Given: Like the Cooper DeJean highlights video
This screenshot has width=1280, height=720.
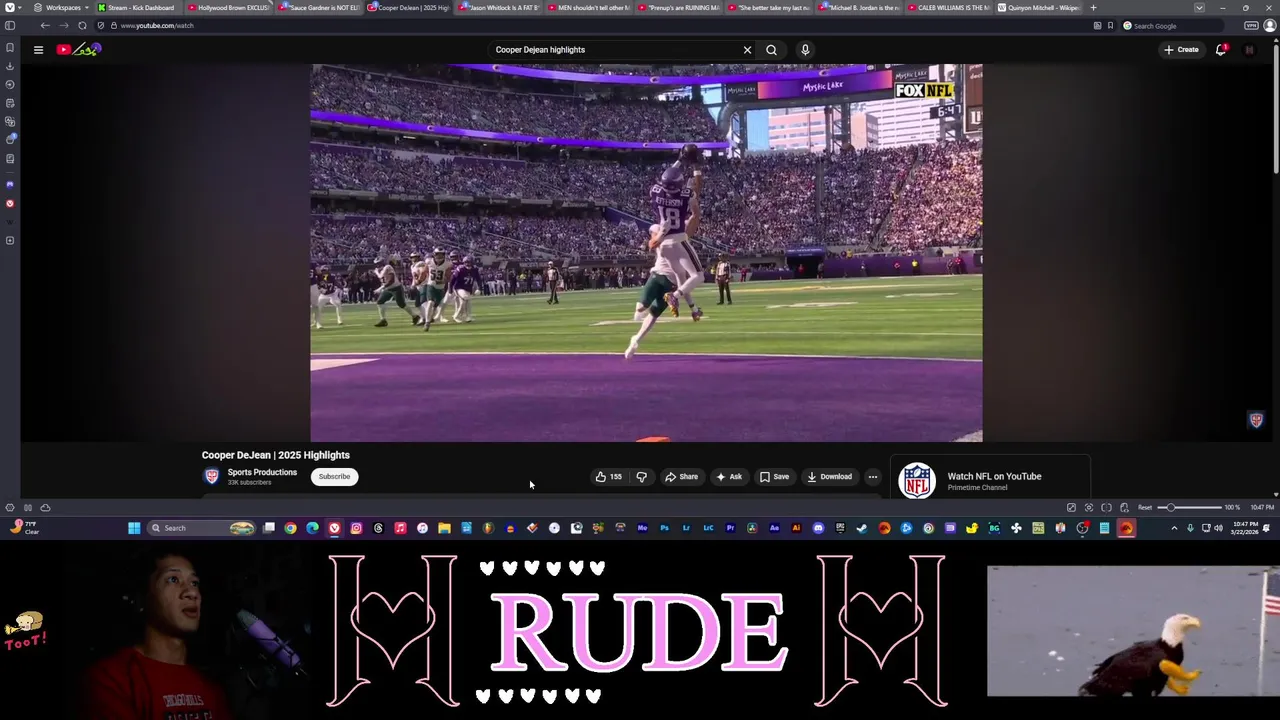Looking at the screenshot, I should [608, 477].
